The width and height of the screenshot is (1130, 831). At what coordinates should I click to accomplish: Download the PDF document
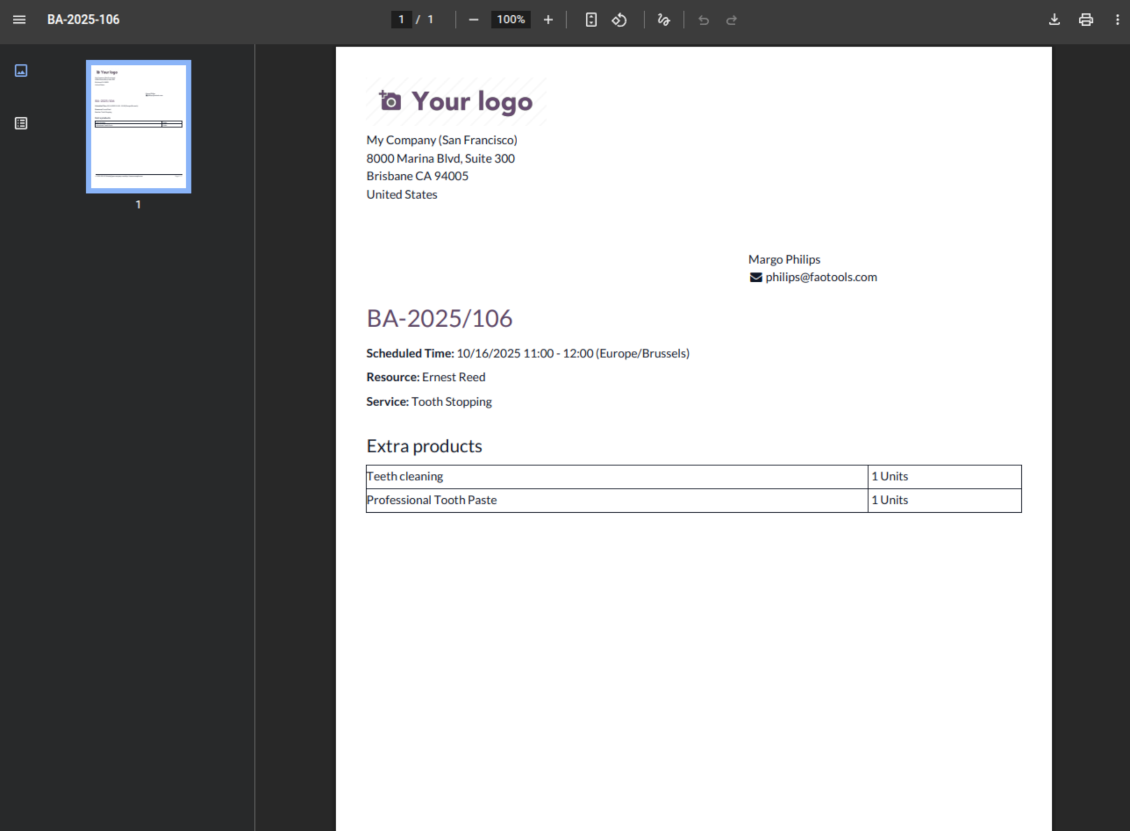click(x=1054, y=19)
